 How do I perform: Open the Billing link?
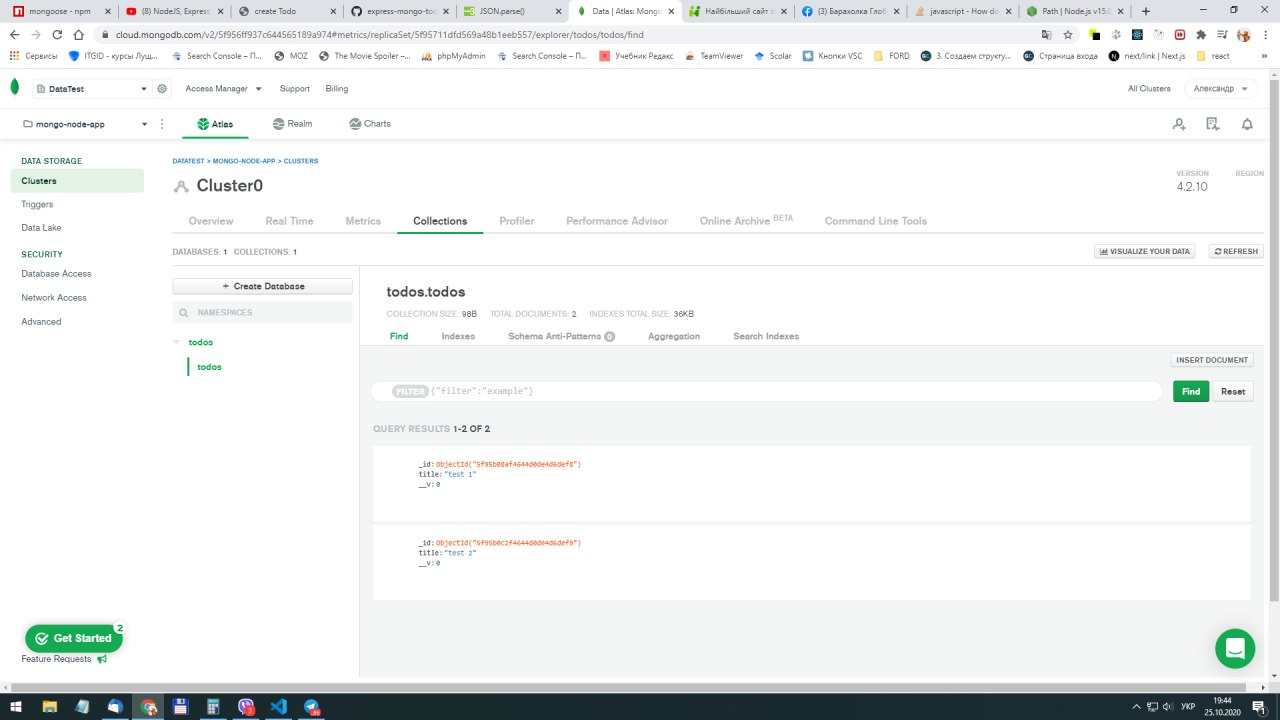(x=337, y=89)
